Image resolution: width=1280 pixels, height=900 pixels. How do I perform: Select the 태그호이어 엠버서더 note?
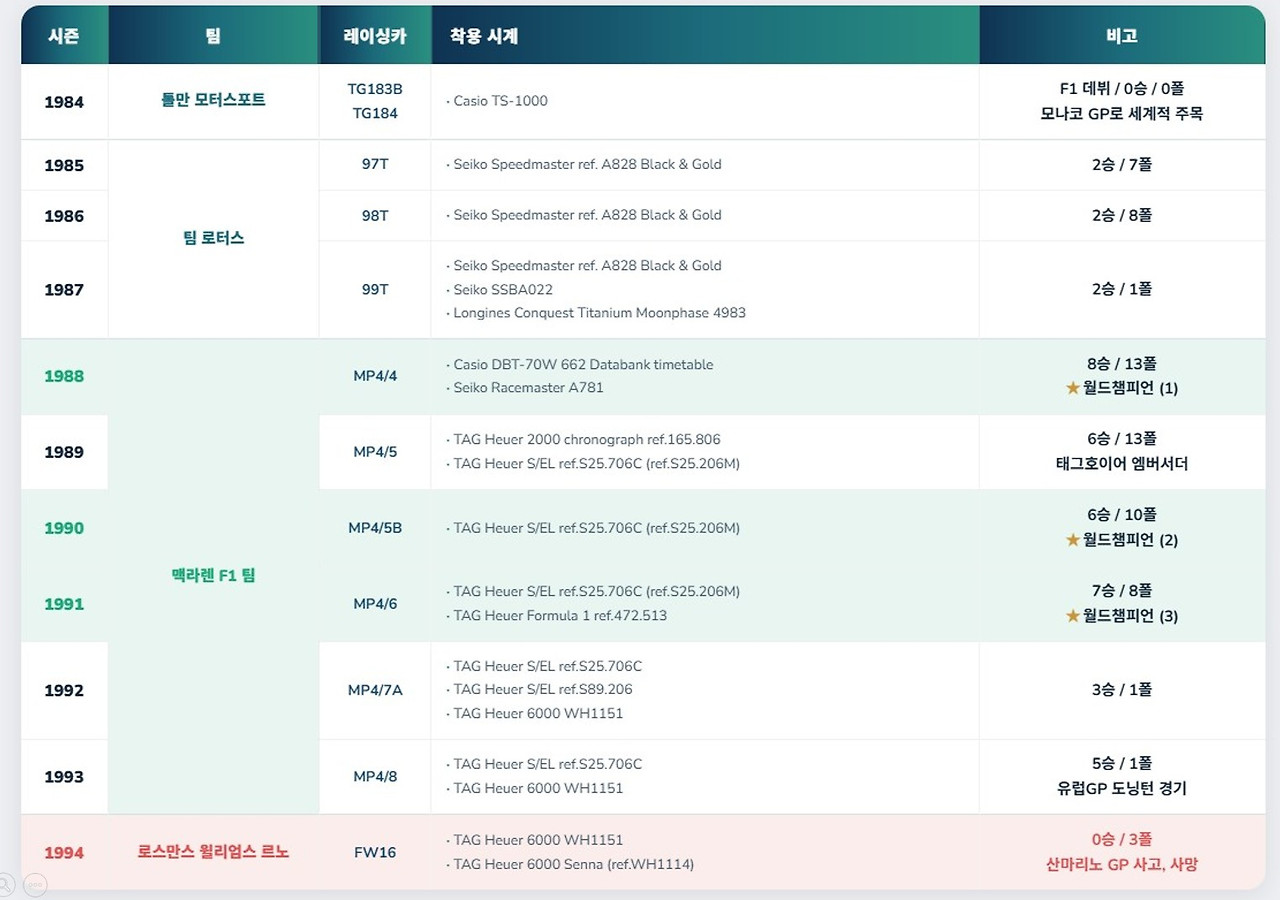[x=1122, y=464]
